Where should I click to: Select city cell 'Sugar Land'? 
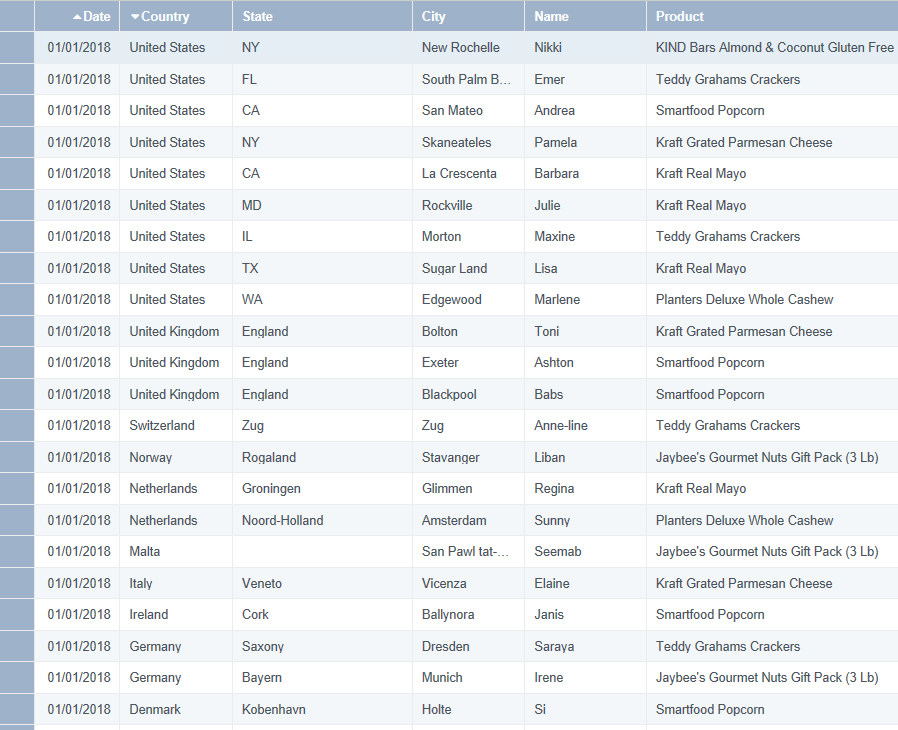468,268
